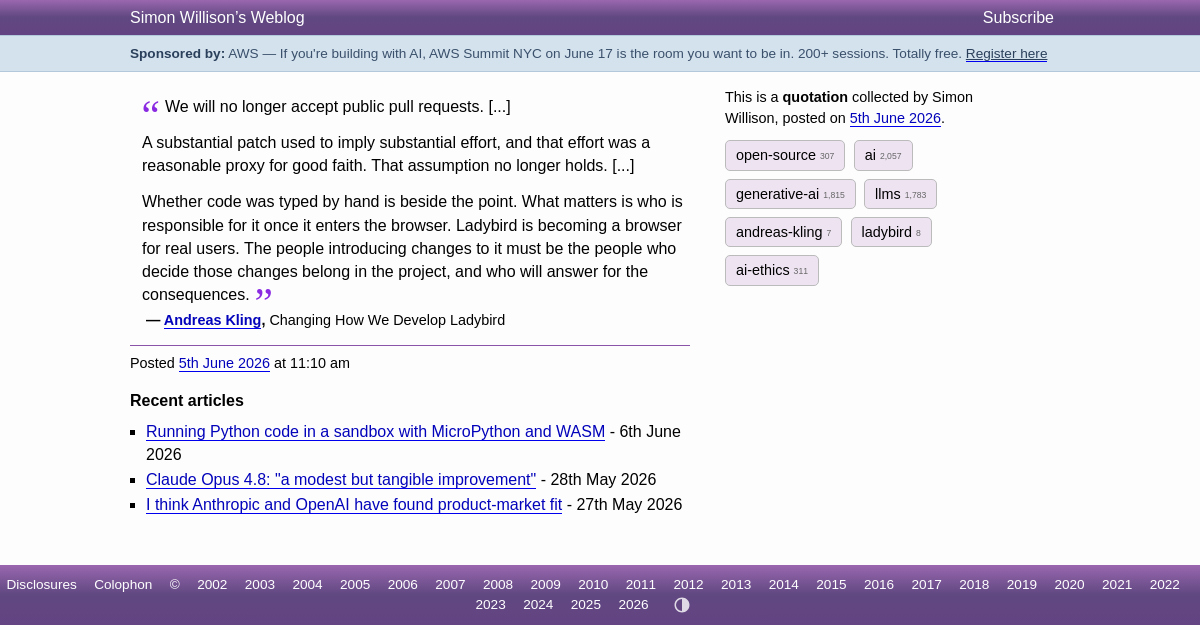Click the 'Recent articles' heading
This screenshot has width=1200, height=630.
(187, 401)
